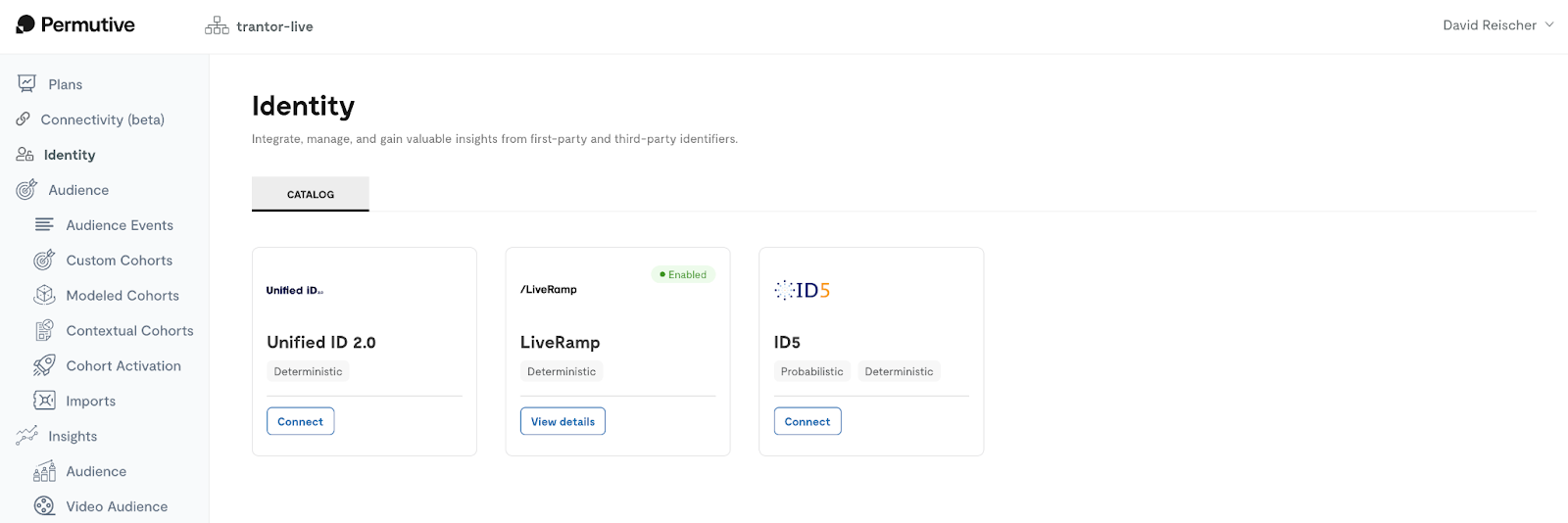Launch the Cohort Activation rocket icon
The image size is (1568, 523).
pyautogui.click(x=44, y=365)
